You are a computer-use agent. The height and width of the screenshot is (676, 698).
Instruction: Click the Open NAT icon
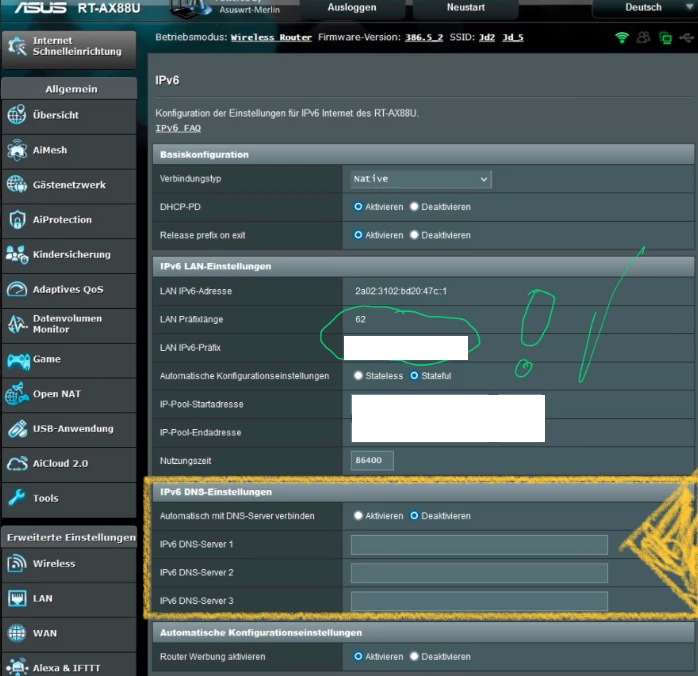click(17, 394)
